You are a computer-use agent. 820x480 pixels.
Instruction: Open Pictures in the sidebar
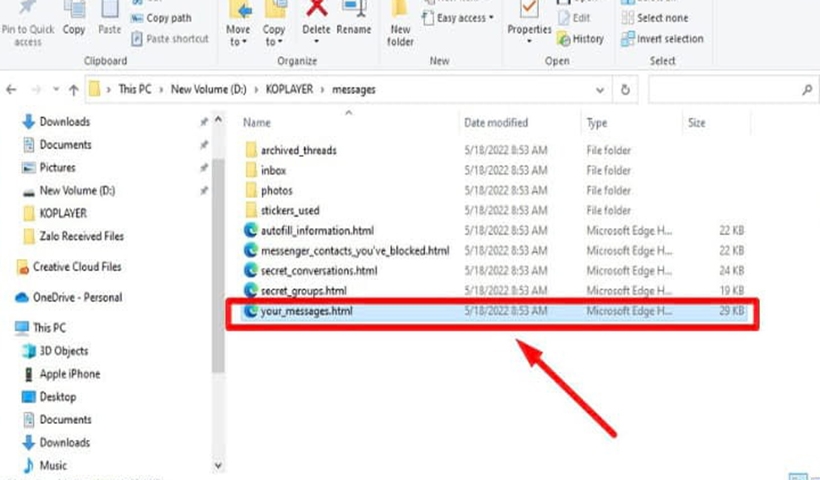(58, 168)
